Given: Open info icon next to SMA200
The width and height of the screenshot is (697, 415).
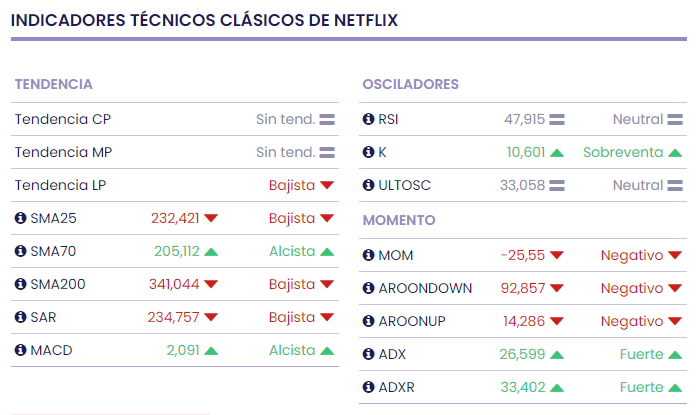Looking at the screenshot, I should (x=20, y=284).
